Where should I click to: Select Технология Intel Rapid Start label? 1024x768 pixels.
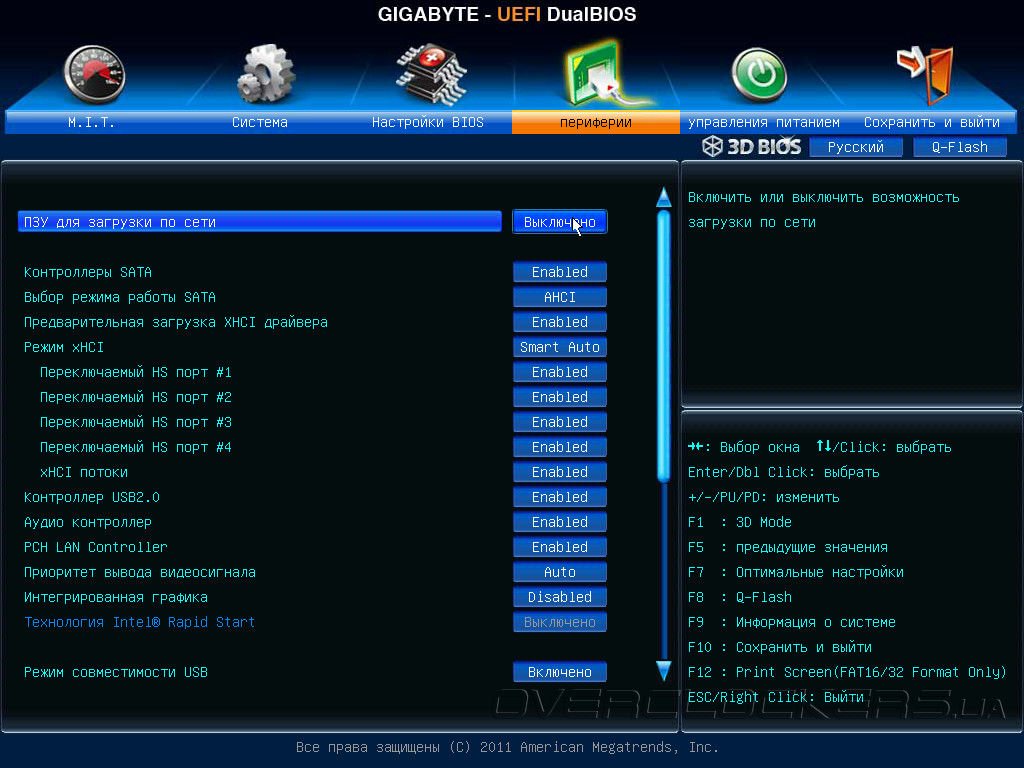point(139,622)
